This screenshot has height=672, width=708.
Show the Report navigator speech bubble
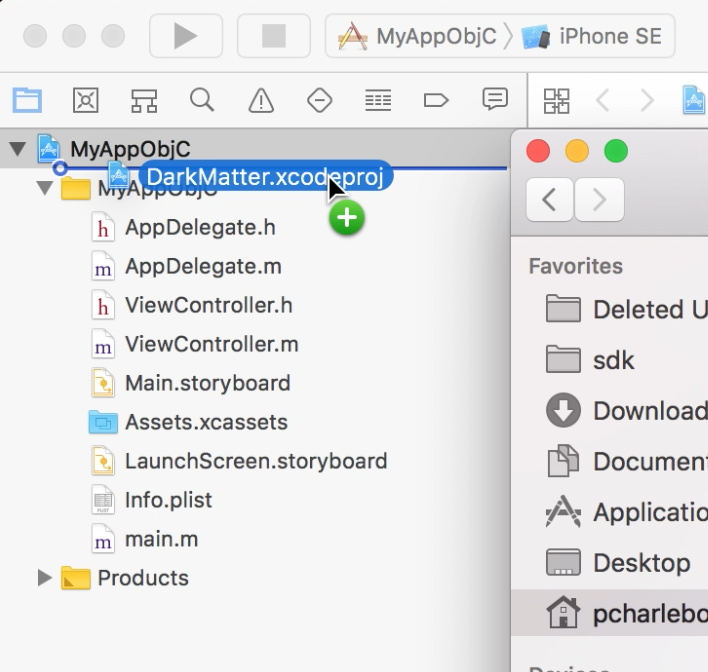[494, 100]
